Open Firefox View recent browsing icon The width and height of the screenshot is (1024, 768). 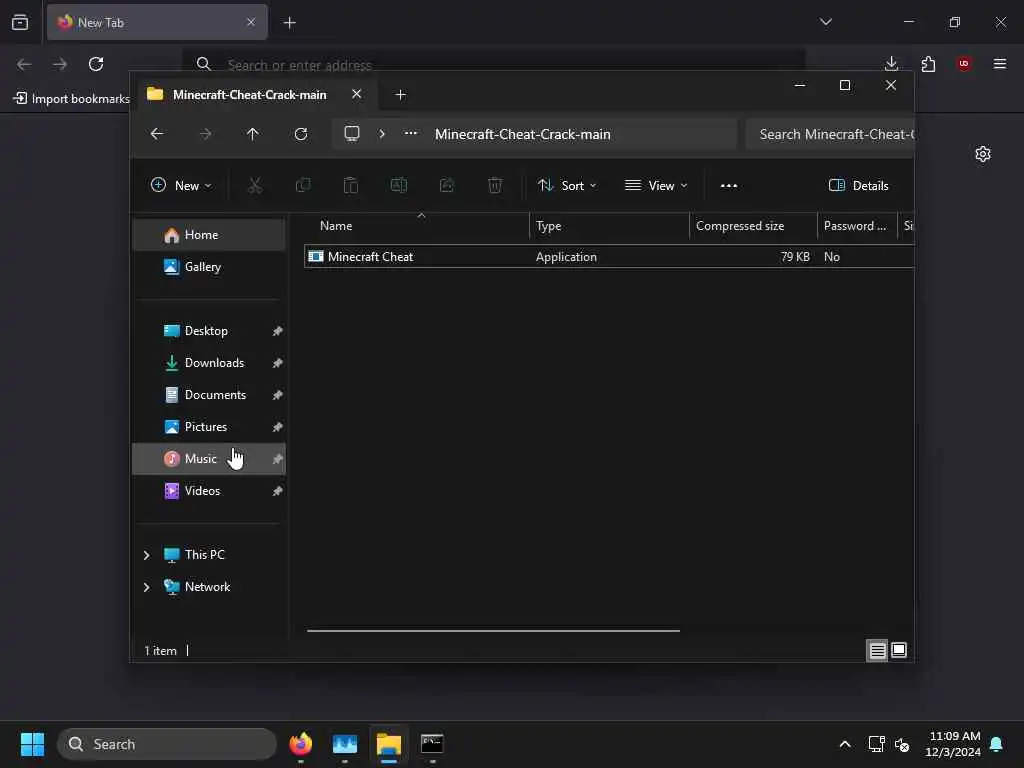(x=20, y=22)
